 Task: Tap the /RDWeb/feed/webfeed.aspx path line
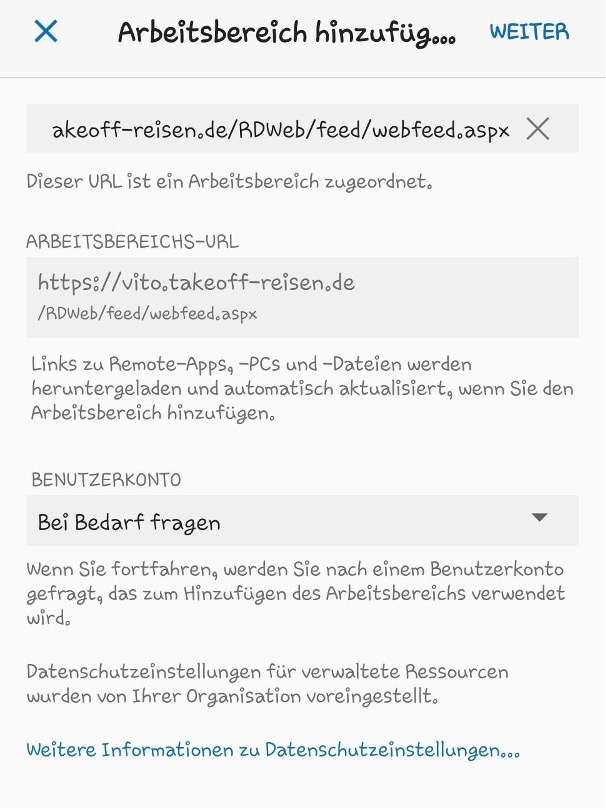click(147, 314)
